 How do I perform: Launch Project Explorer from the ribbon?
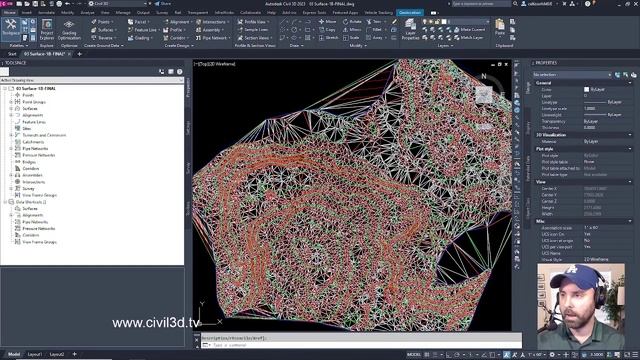click(47, 29)
